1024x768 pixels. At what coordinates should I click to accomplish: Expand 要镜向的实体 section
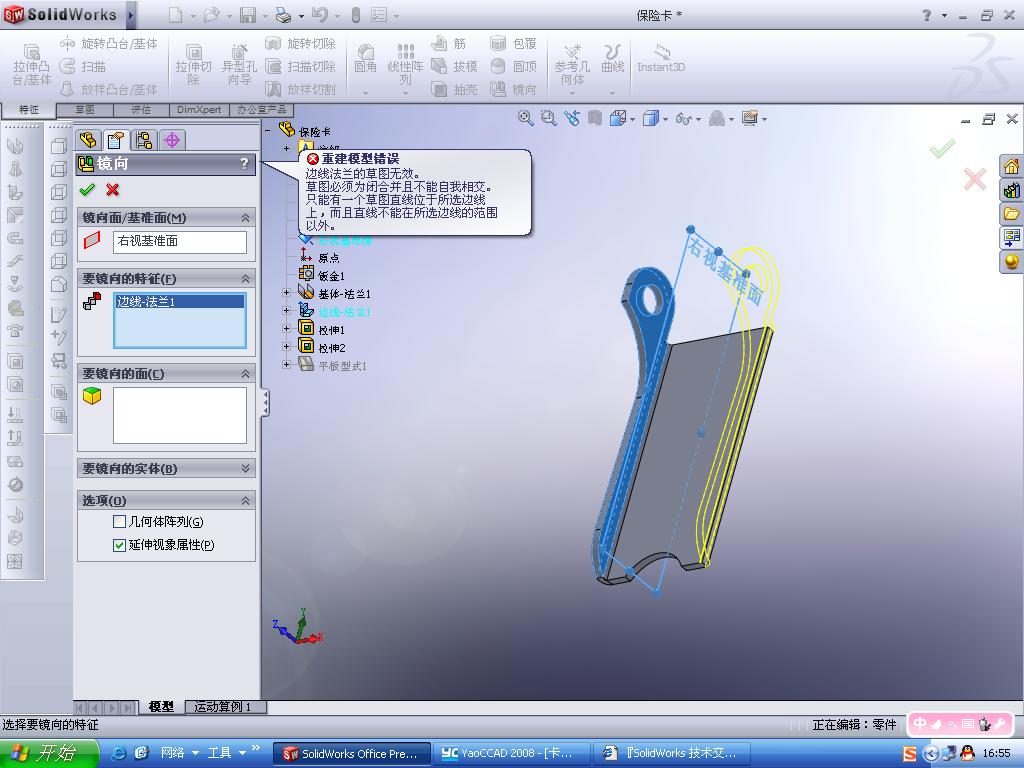(246, 468)
